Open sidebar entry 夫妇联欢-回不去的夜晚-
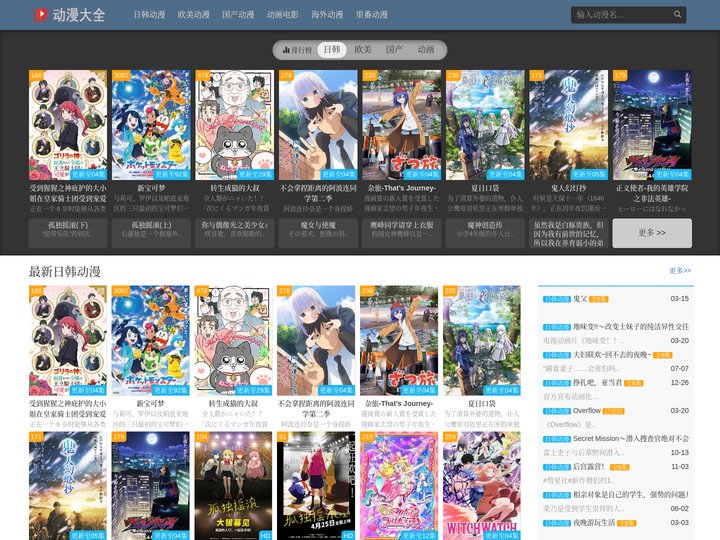 (x=612, y=354)
